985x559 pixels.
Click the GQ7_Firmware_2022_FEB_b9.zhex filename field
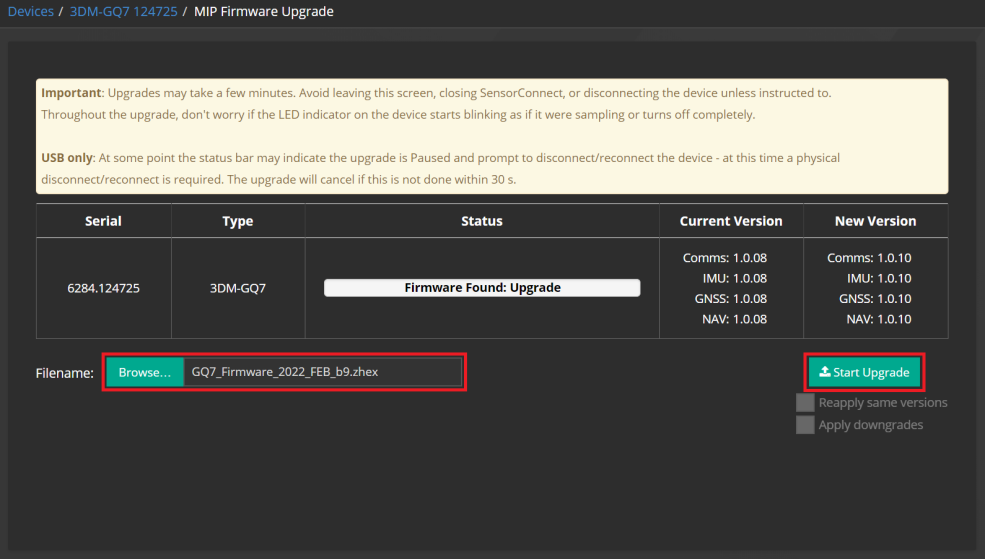click(323, 372)
